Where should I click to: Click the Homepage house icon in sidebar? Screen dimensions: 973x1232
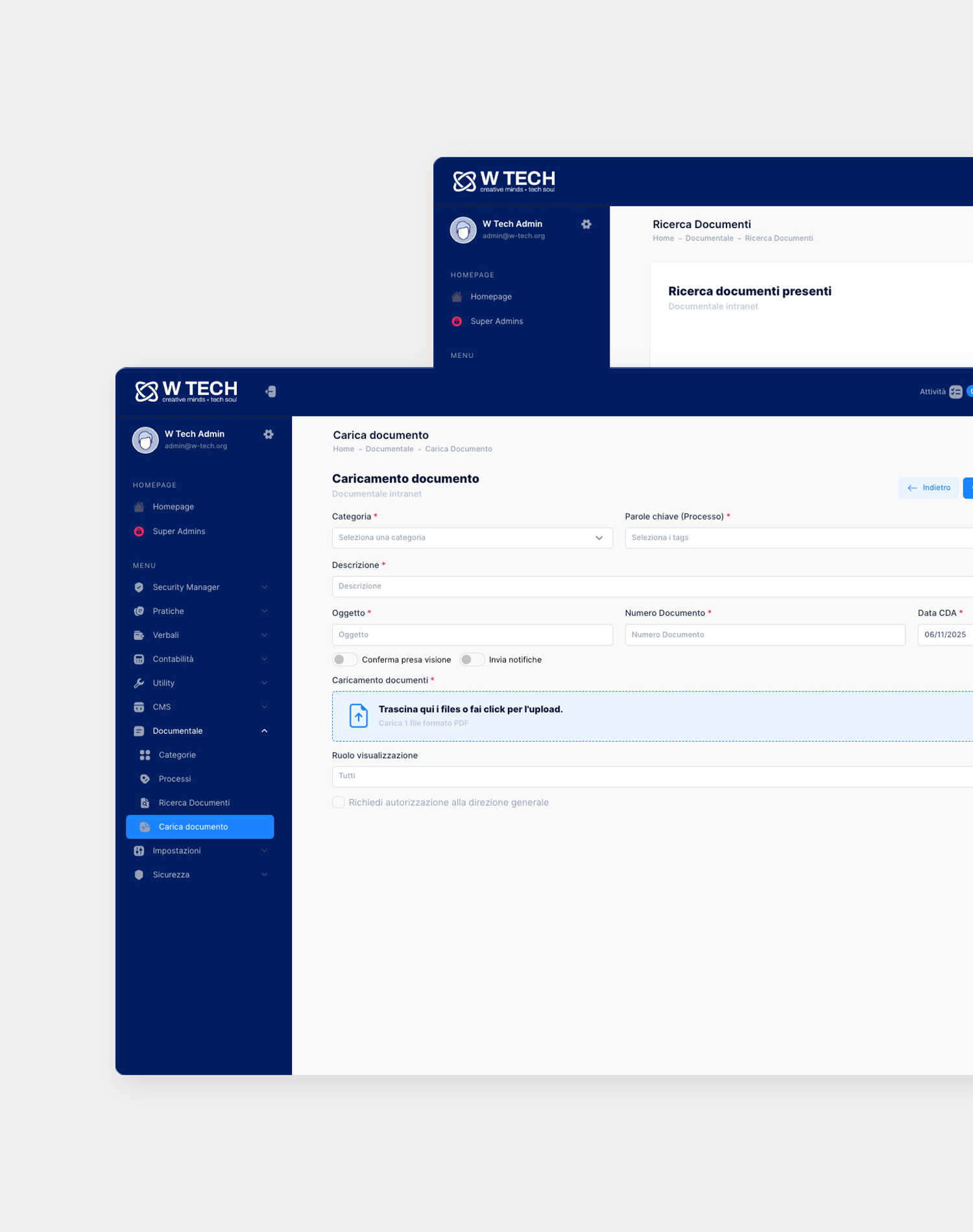pyautogui.click(x=139, y=507)
